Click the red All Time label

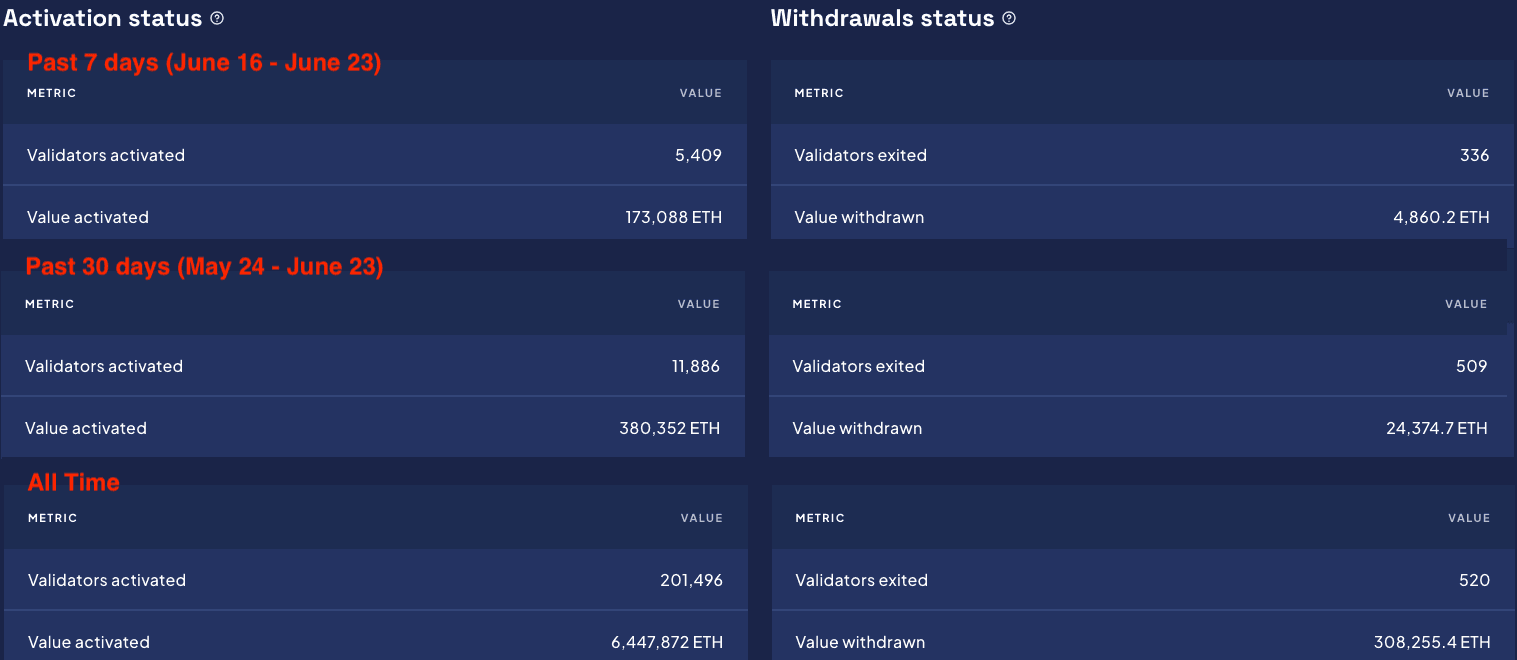[x=73, y=482]
